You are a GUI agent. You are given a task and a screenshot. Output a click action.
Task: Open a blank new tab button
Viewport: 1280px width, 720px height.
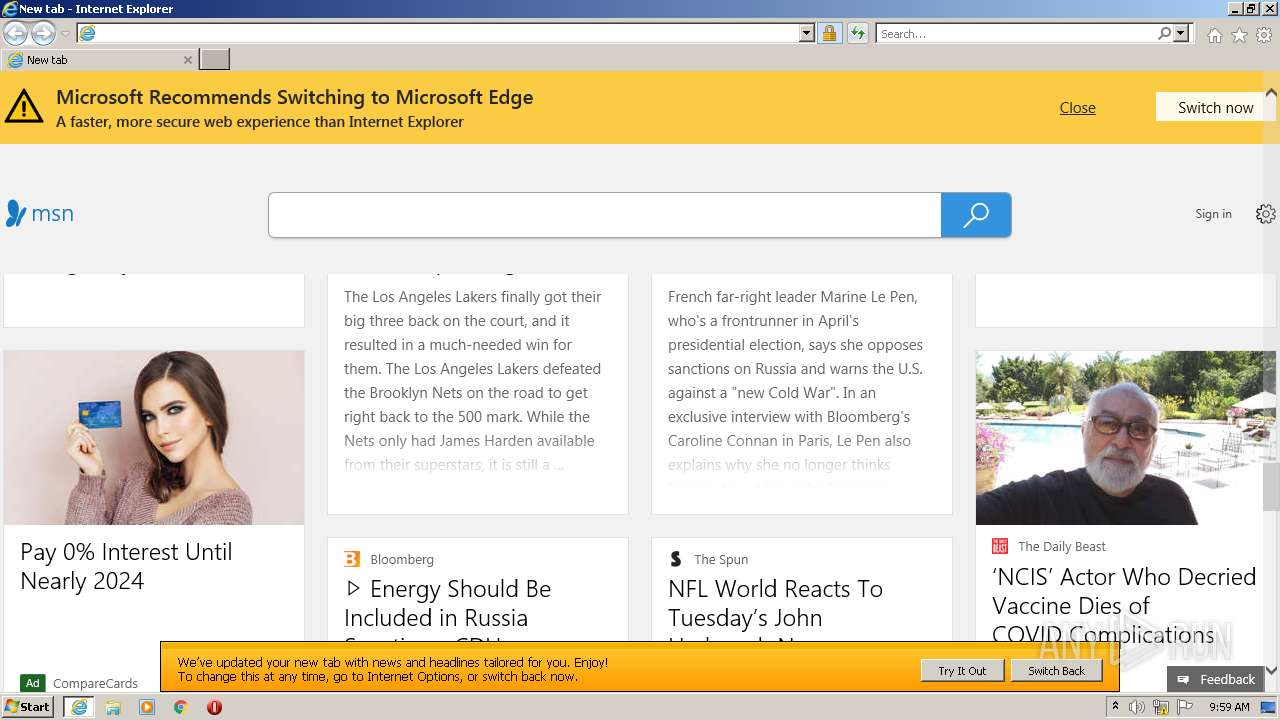(214, 60)
